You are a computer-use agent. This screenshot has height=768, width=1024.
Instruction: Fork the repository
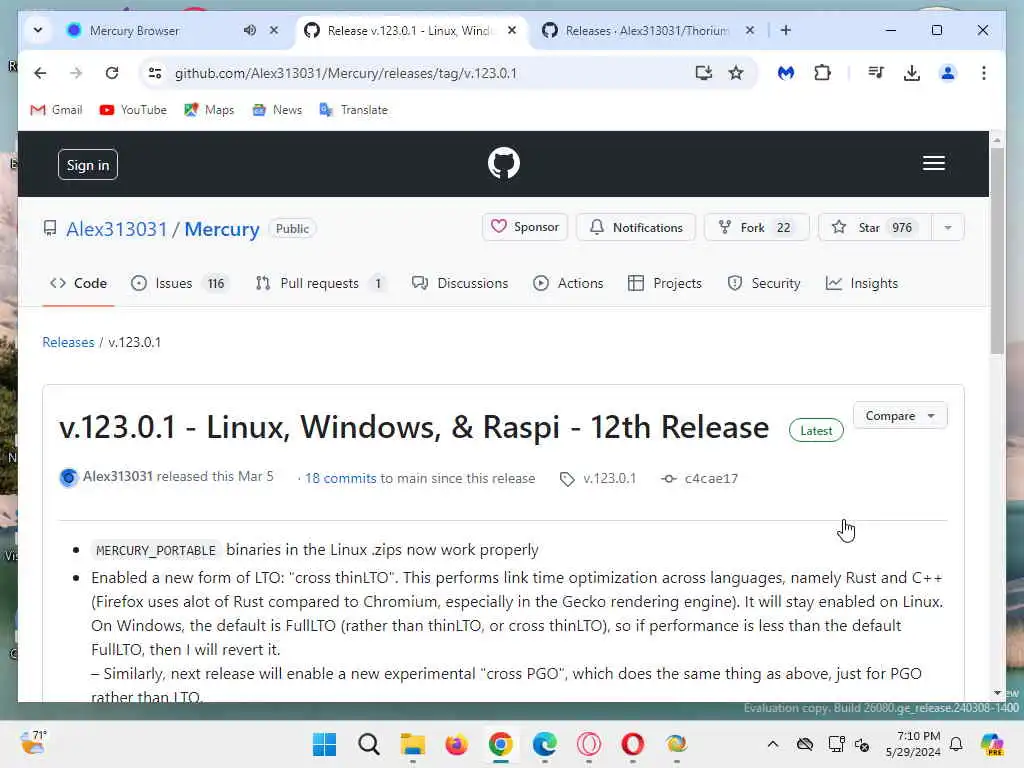point(756,227)
